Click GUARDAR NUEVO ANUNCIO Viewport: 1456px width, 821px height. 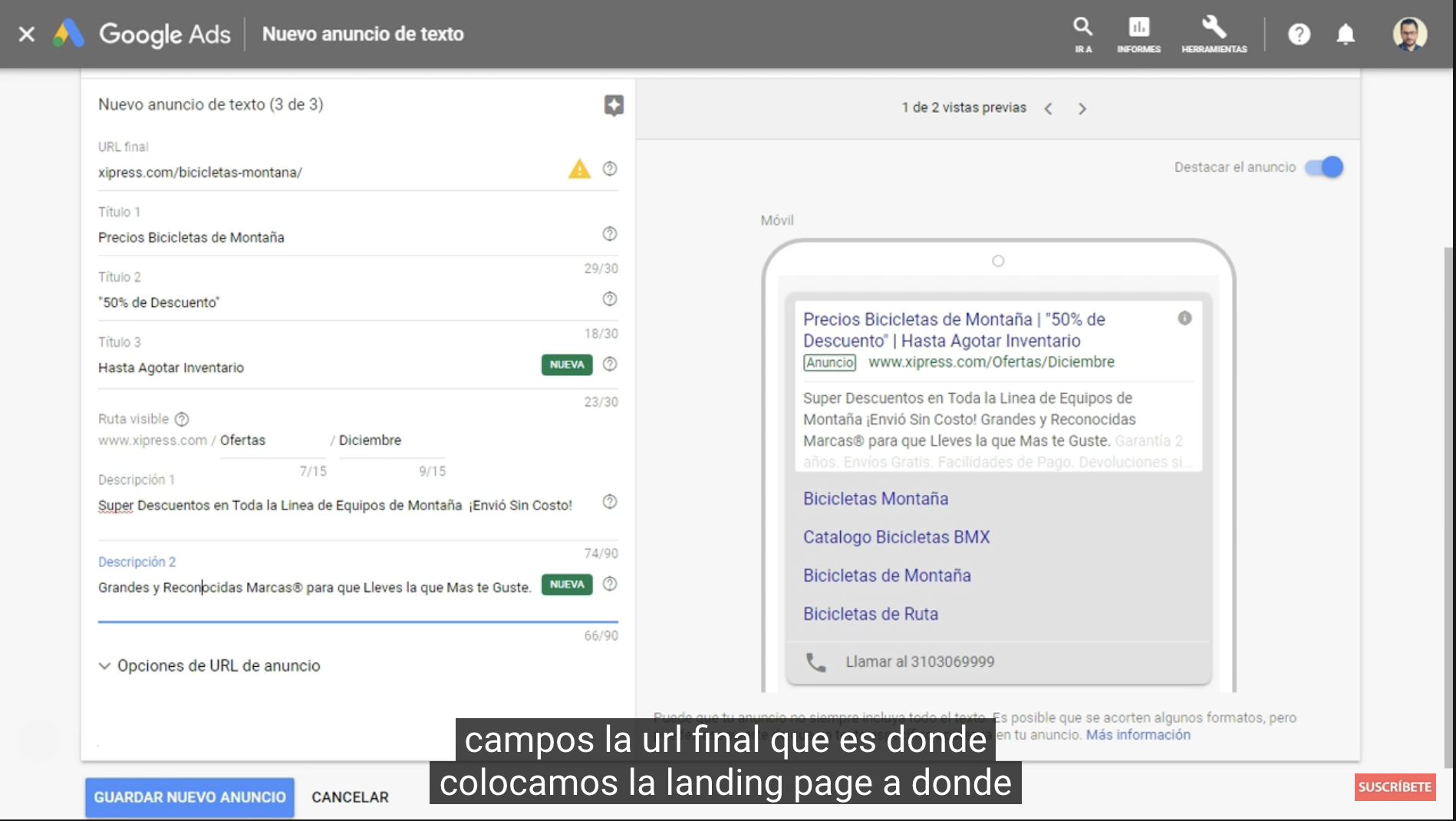(x=189, y=796)
